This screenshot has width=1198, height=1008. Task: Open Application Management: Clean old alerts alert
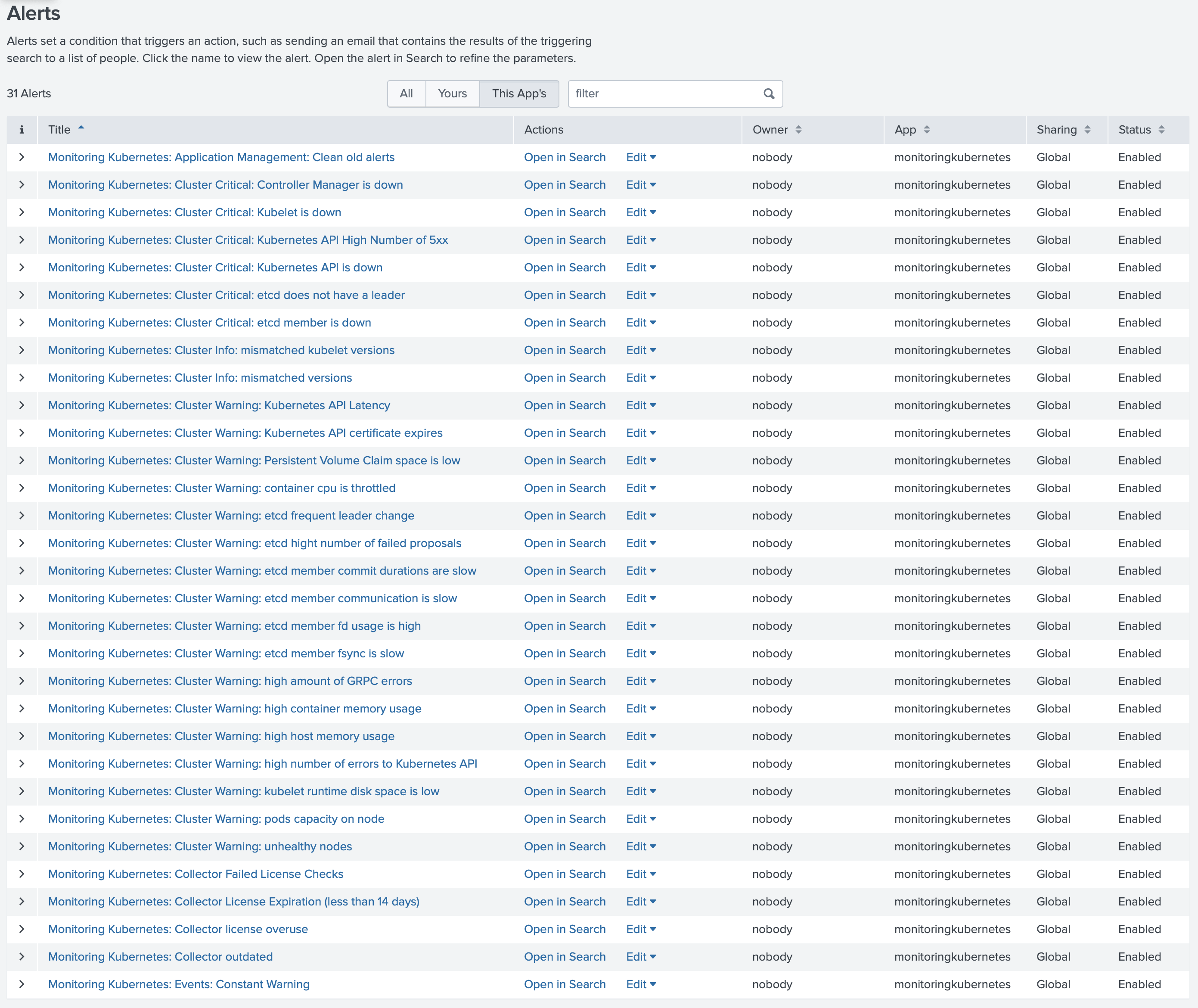221,157
